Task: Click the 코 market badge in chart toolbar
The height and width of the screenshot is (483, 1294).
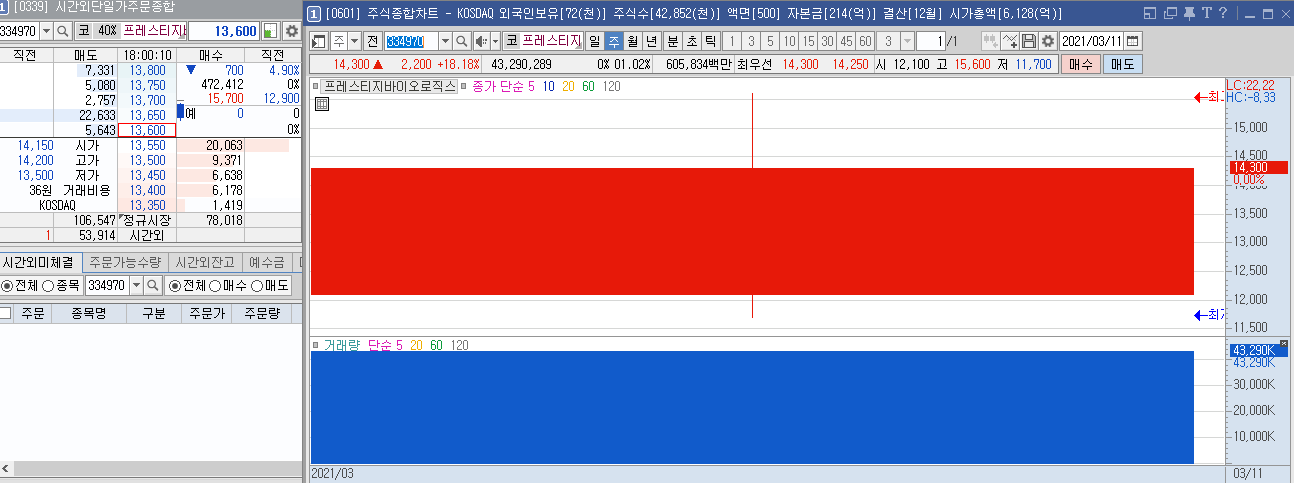Action: [x=511, y=41]
